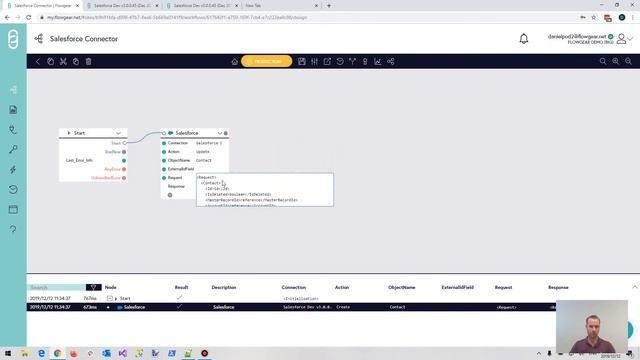The image size is (640, 360).
Task: Click the copy icon in the design toolbar
Action: click(51, 62)
